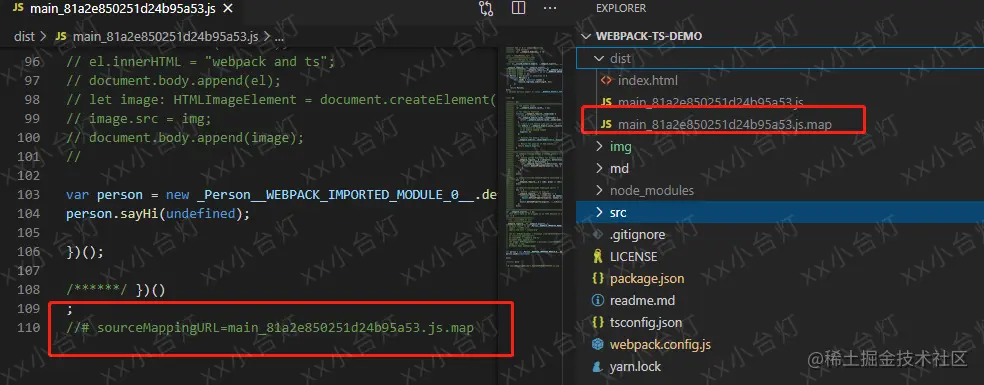Click the webpack icon beside webpack.config.js
This screenshot has width=984, height=385.
[x=598, y=344]
